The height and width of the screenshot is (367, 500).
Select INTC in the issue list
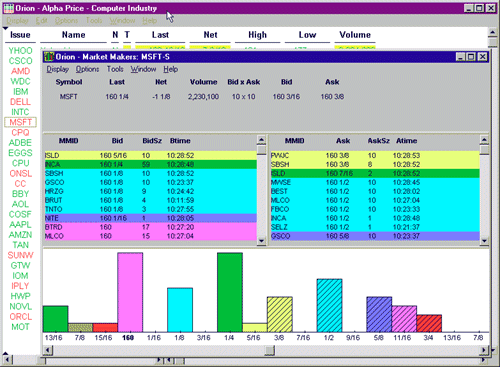20,112
